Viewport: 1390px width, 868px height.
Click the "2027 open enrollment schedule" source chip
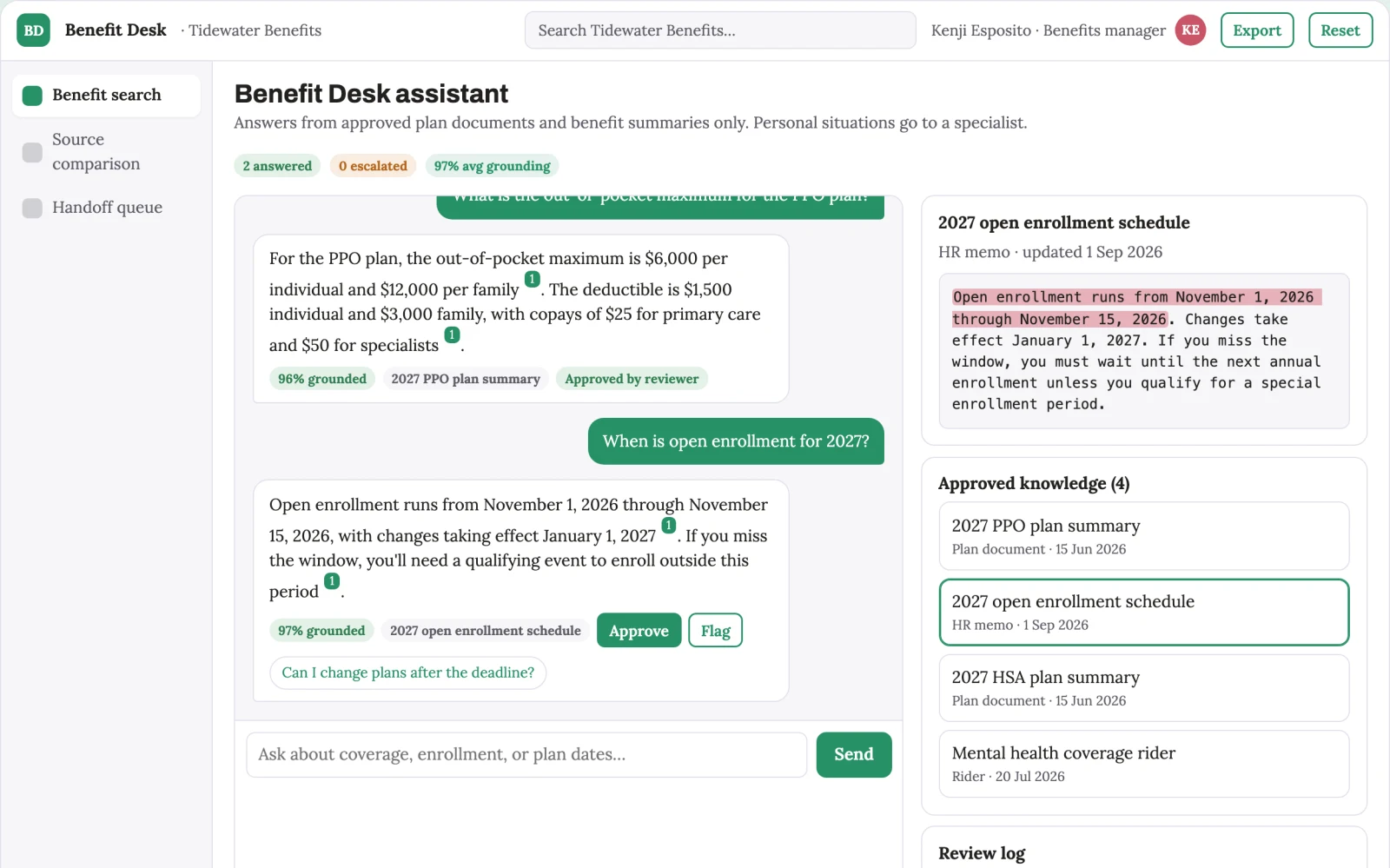(x=485, y=631)
